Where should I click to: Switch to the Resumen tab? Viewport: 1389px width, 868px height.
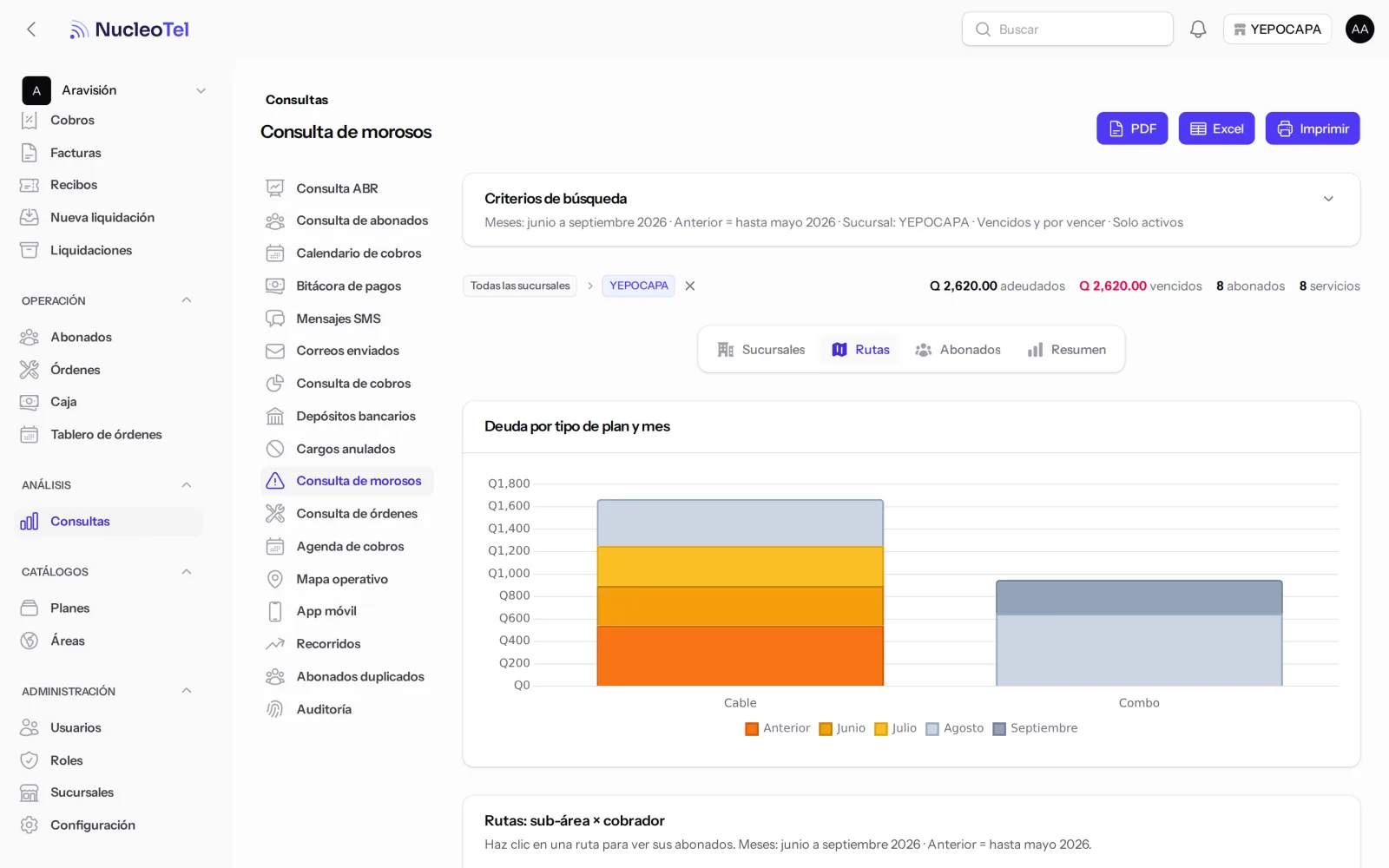(x=1067, y=350)
